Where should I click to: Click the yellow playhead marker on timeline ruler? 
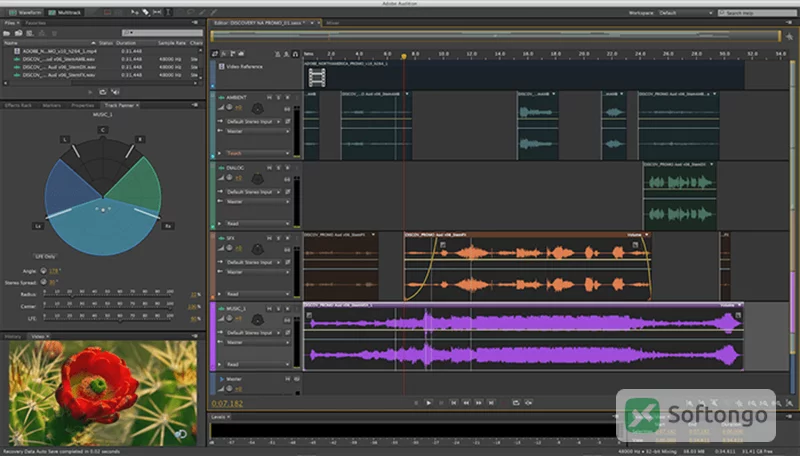pyautogui.click(x=404, y=56)
